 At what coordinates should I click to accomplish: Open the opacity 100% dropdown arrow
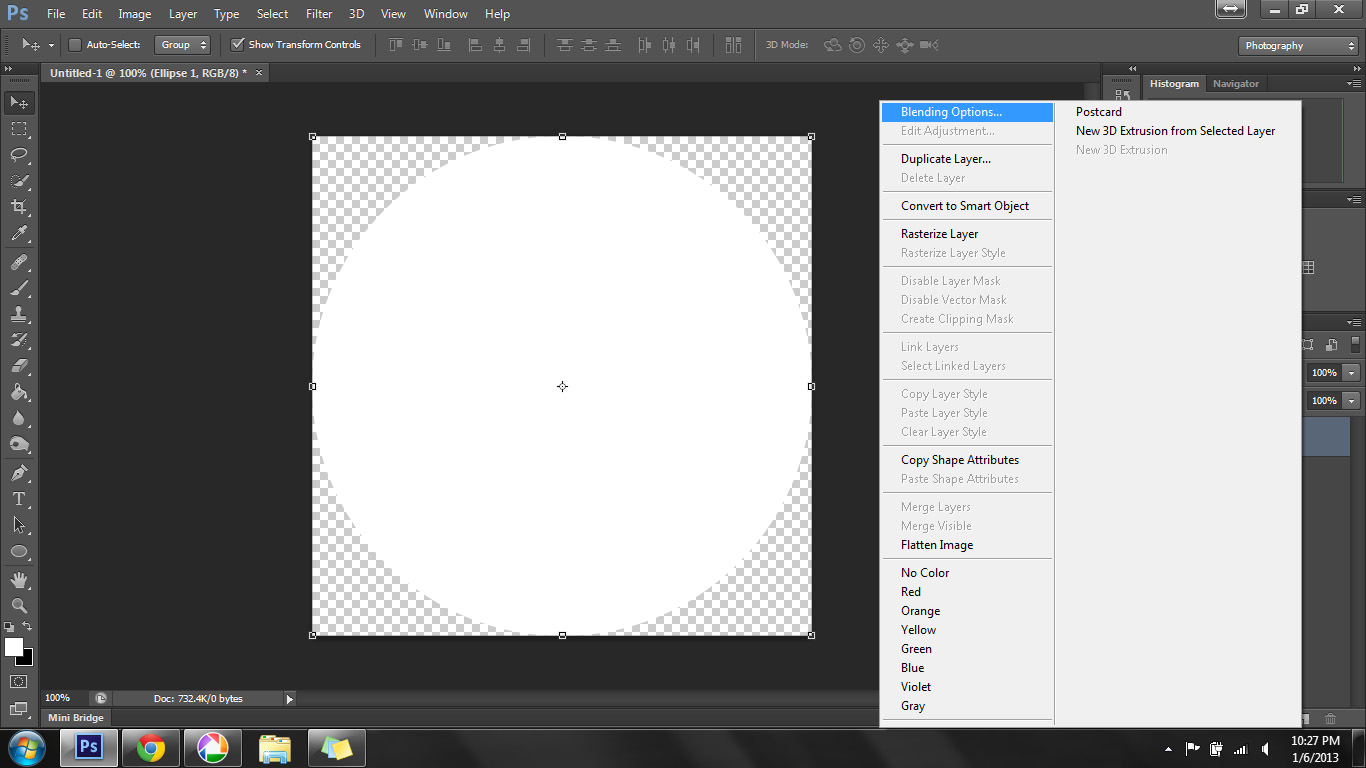point(1352,373)
